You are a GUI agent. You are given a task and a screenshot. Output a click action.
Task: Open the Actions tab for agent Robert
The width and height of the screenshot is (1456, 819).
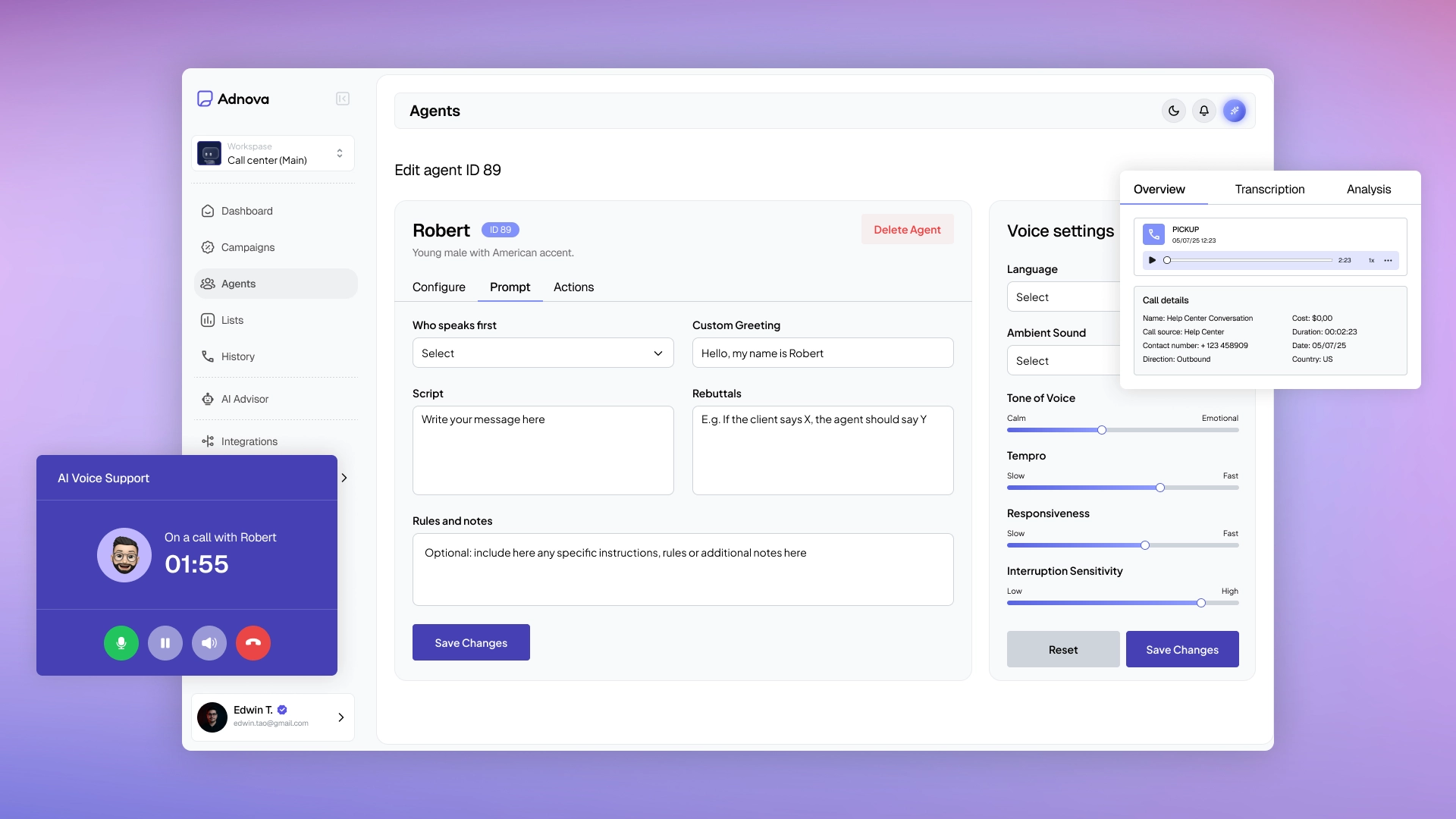(573, 287)
